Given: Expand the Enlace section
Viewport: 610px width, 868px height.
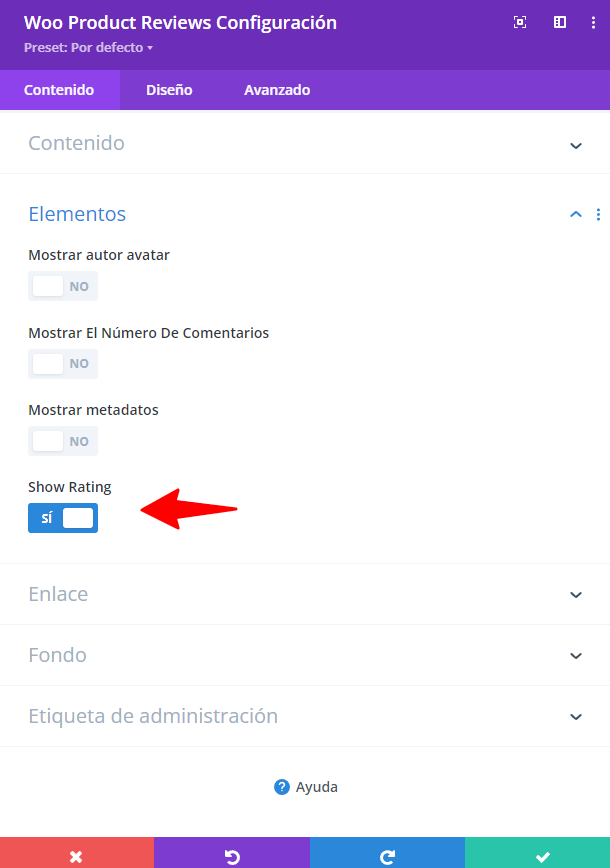Looking at the screenshot, I should [x=305, y=594].
